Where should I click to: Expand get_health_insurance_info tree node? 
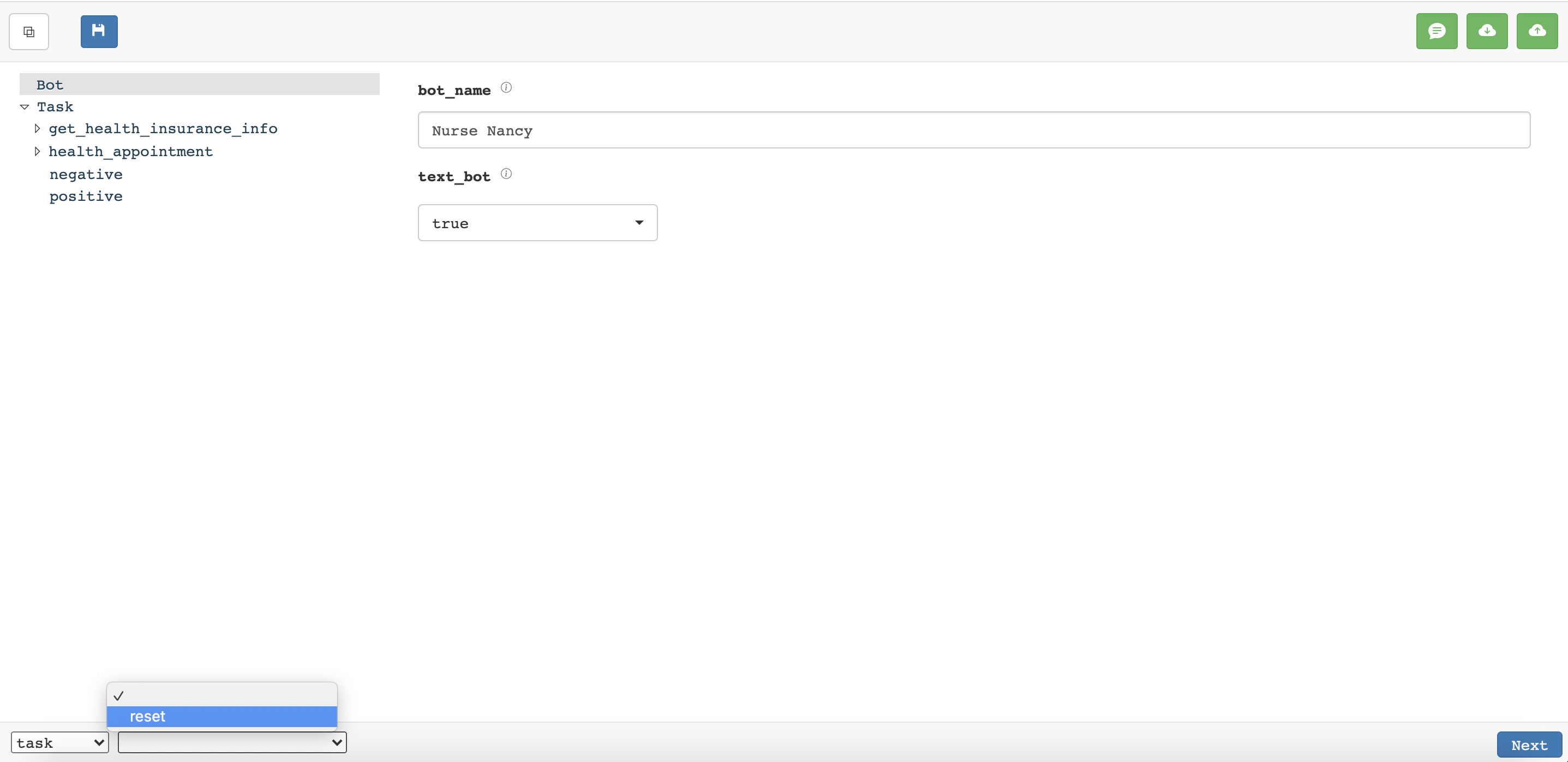click(x=37, y=128)
